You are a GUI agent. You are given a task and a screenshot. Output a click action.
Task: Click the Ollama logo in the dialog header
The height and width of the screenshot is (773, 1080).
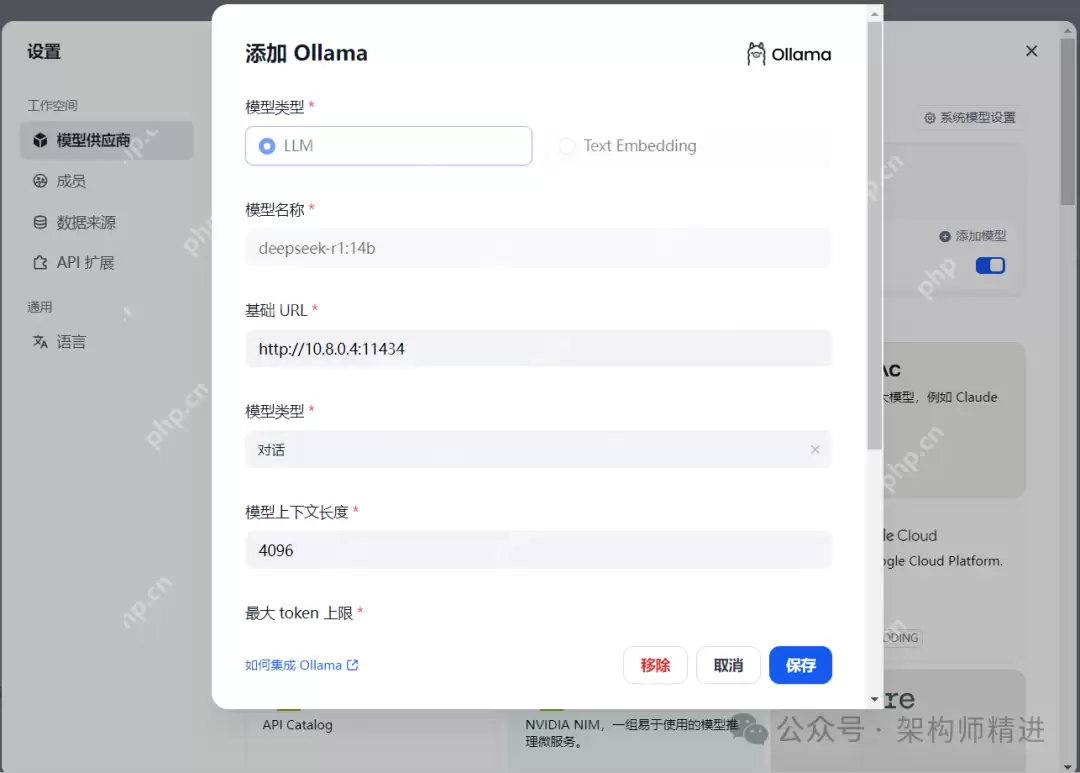pos(756,53)
